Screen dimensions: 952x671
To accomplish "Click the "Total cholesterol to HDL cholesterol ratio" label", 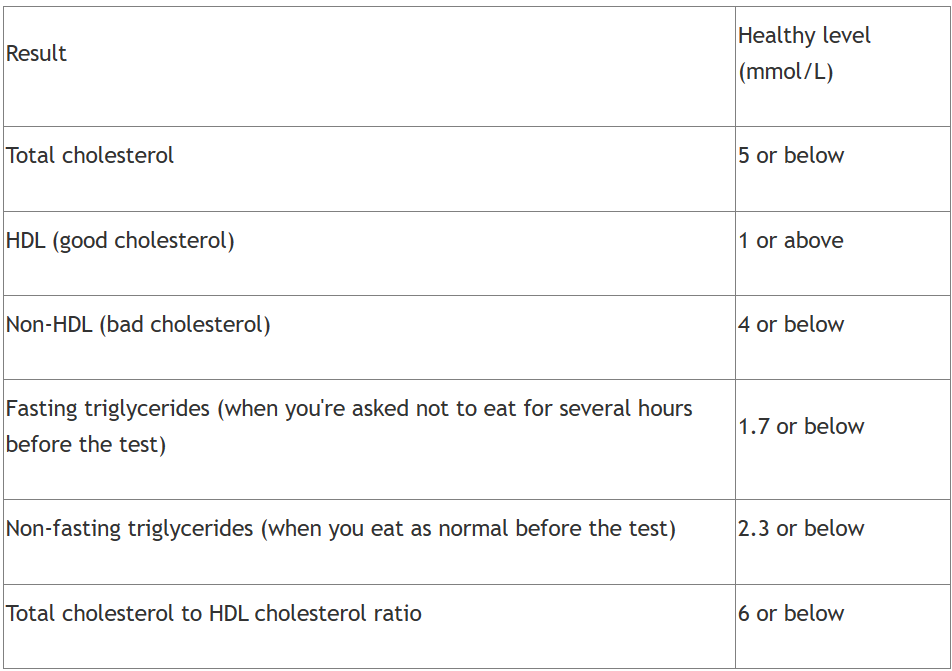I will tap(214, 613).
